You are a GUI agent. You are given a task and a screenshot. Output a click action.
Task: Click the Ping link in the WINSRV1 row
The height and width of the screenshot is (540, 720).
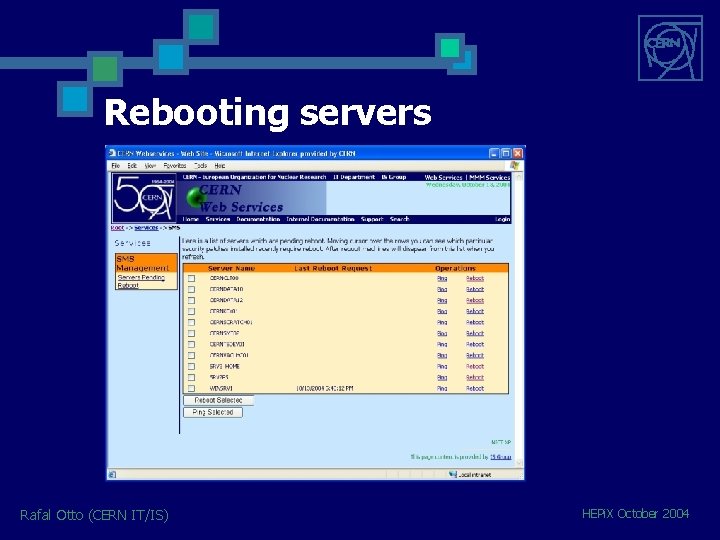(442, 388)
